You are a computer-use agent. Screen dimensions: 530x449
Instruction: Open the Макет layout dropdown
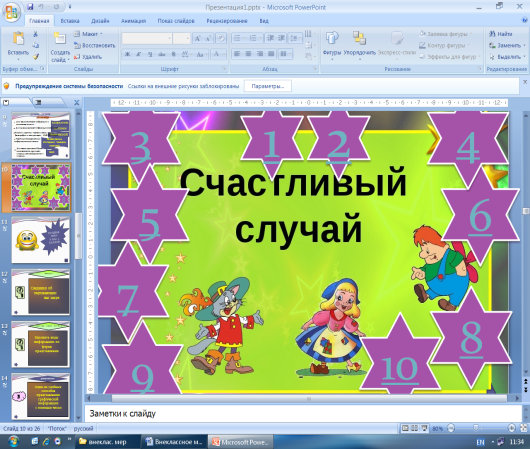click(88, 34)
